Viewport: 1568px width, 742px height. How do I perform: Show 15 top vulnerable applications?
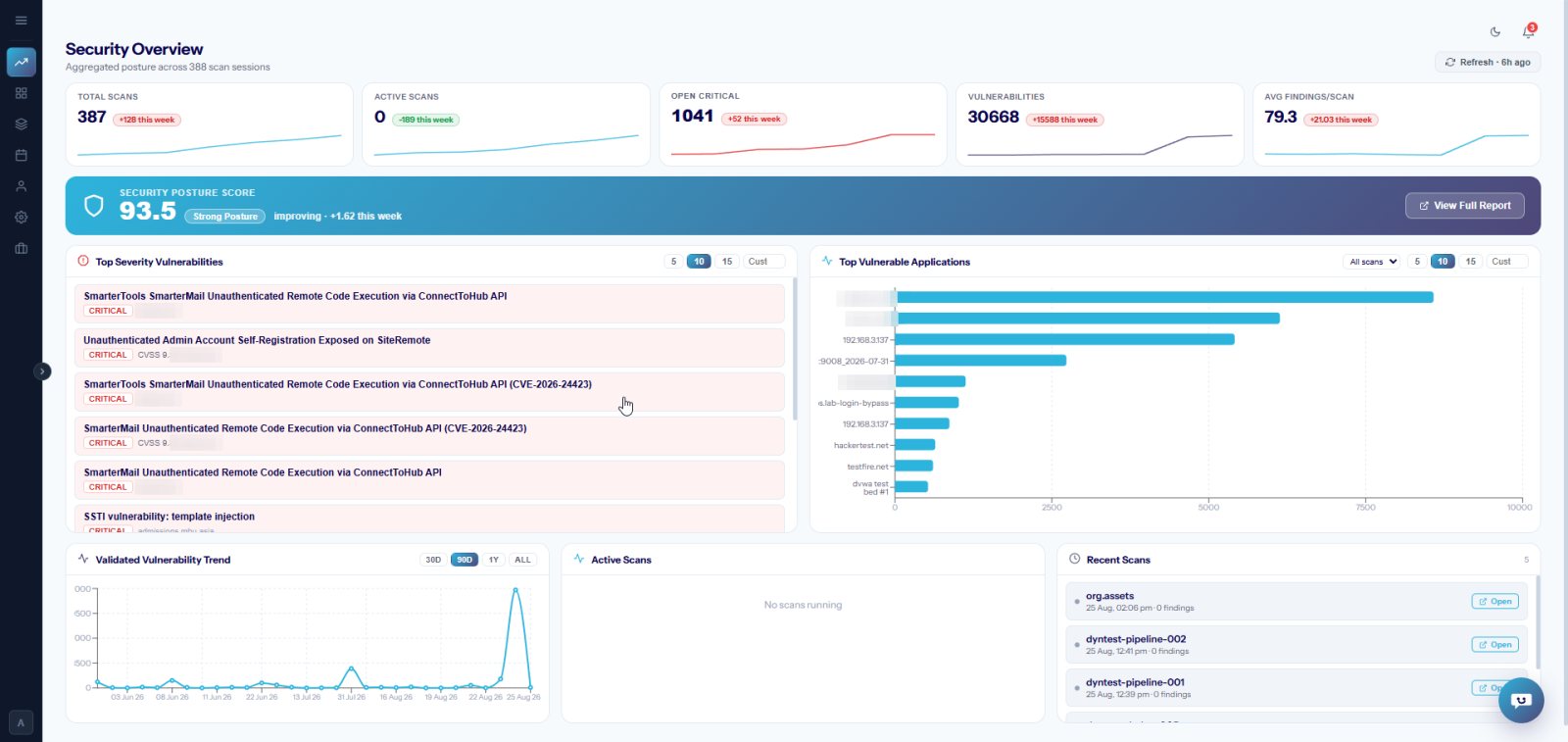[x=1471, y=262]
